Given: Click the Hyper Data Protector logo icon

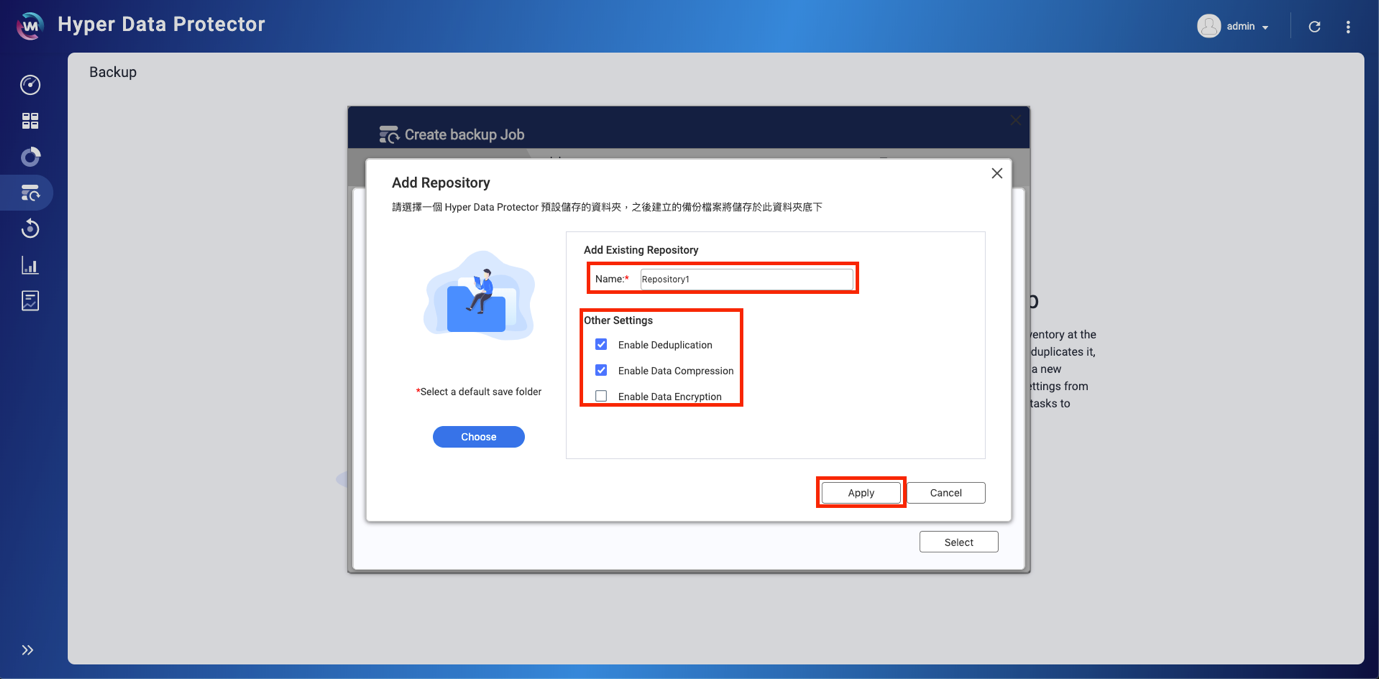Looking at the screenshot, I should pos(30,26).
